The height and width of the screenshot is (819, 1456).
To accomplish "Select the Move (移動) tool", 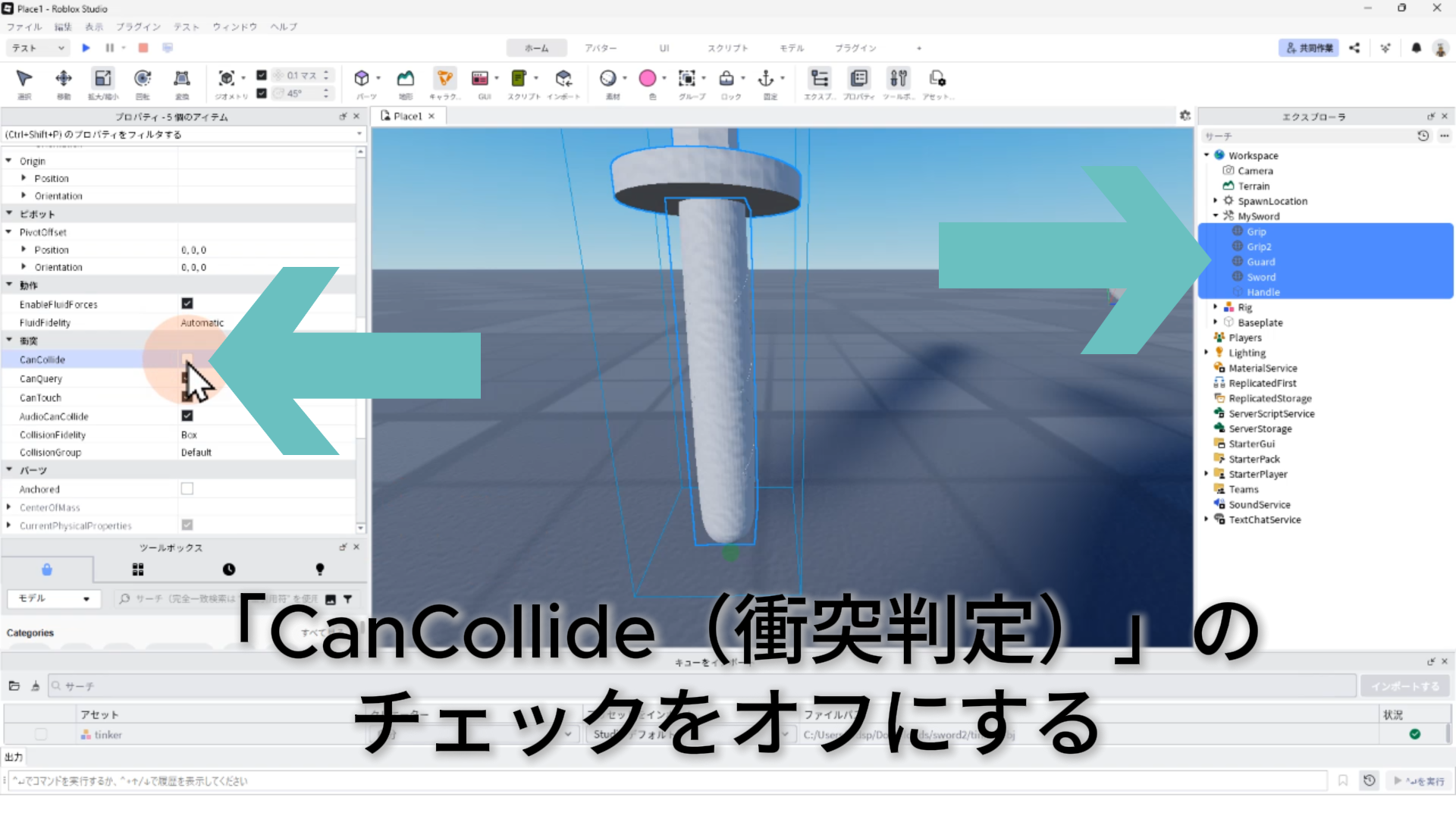I will pos(64,79).
